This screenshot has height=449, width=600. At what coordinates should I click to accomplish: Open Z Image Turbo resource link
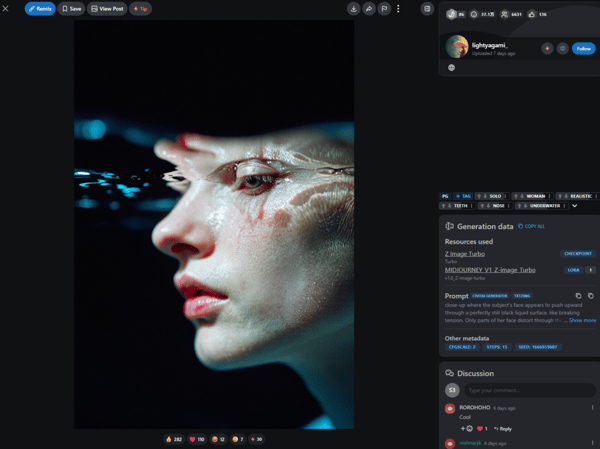tap(465, 253)
